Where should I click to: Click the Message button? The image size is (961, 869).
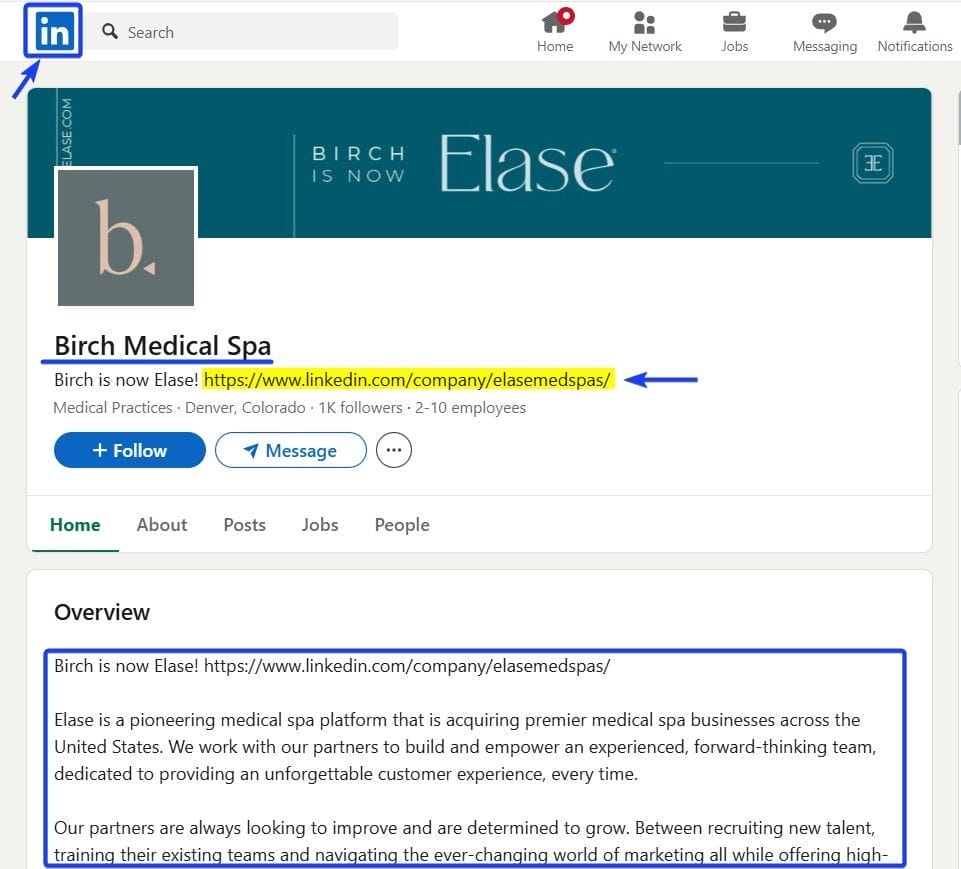coord(290,450)
